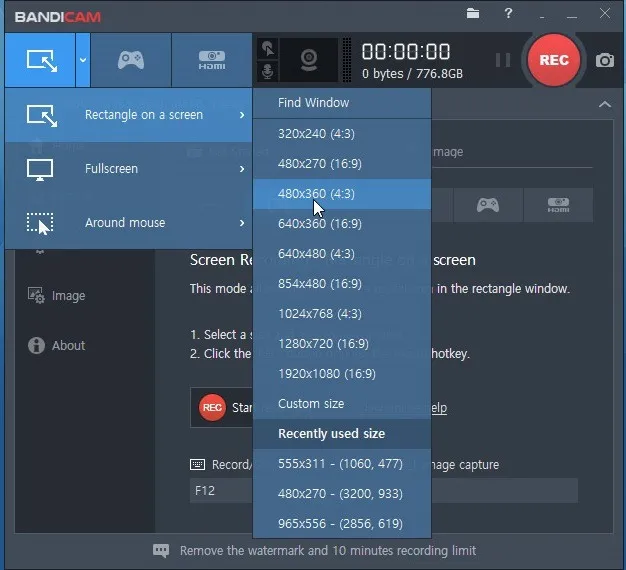The image size is (626, 570).
Task: Expand the Fullscreen submenu arrow
Action: coord(242,169)
